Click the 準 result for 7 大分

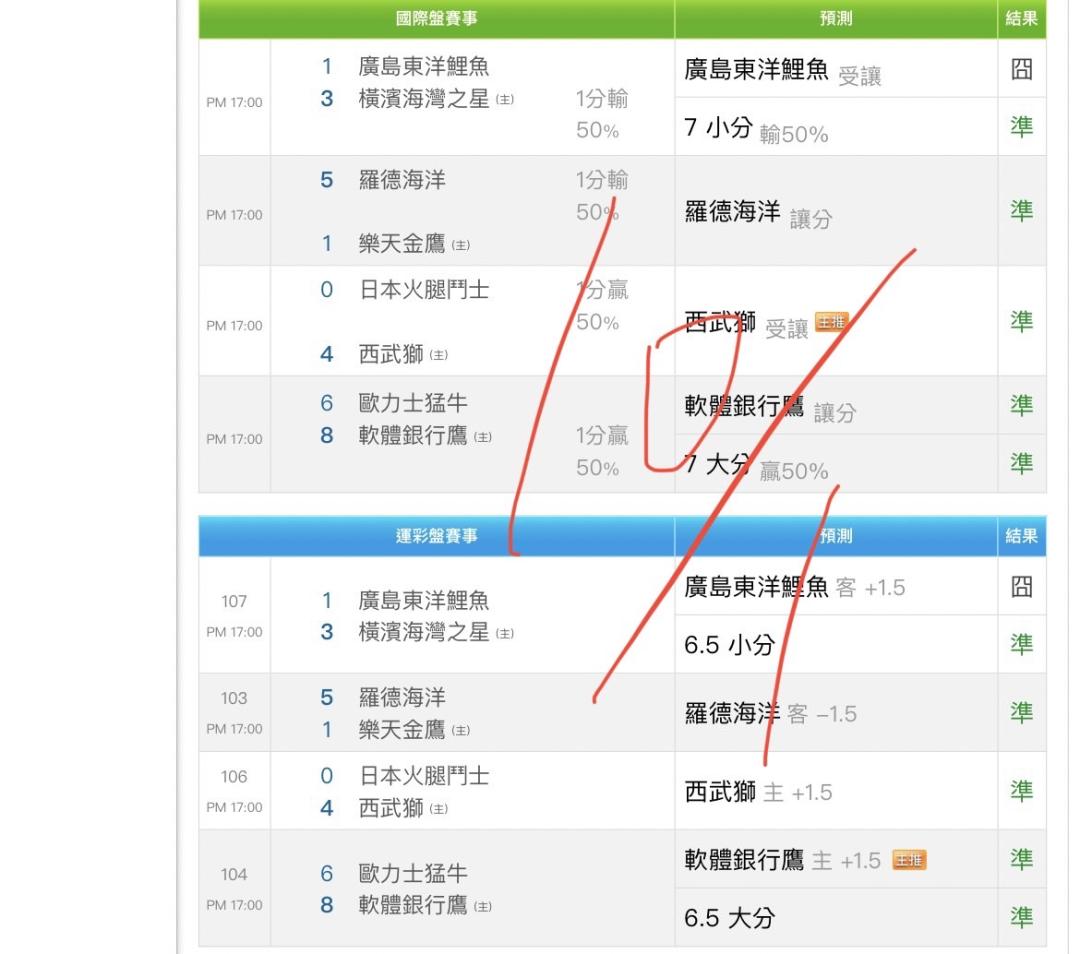1021,463
